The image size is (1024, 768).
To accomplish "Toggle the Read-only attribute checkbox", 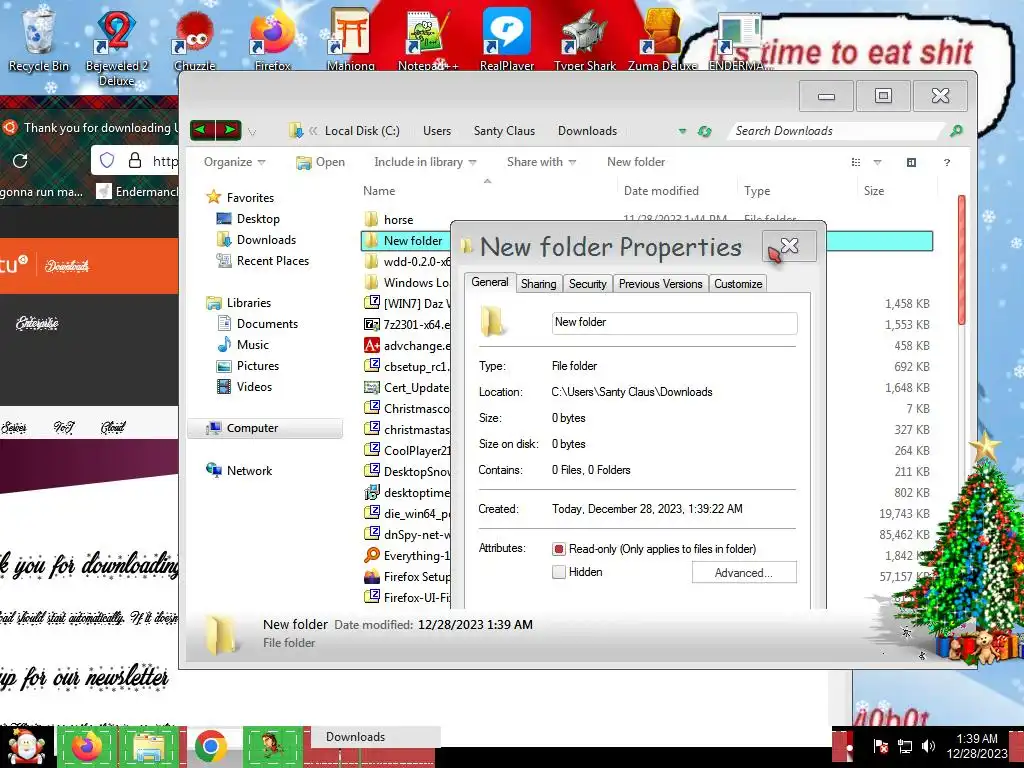I will [558, 549].
